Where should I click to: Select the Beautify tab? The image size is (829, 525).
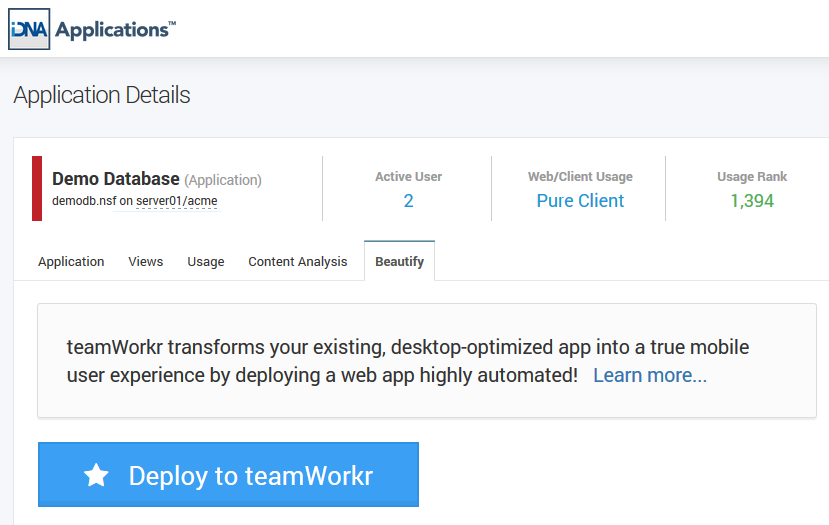pyautogui.click(x=400, y=261)
